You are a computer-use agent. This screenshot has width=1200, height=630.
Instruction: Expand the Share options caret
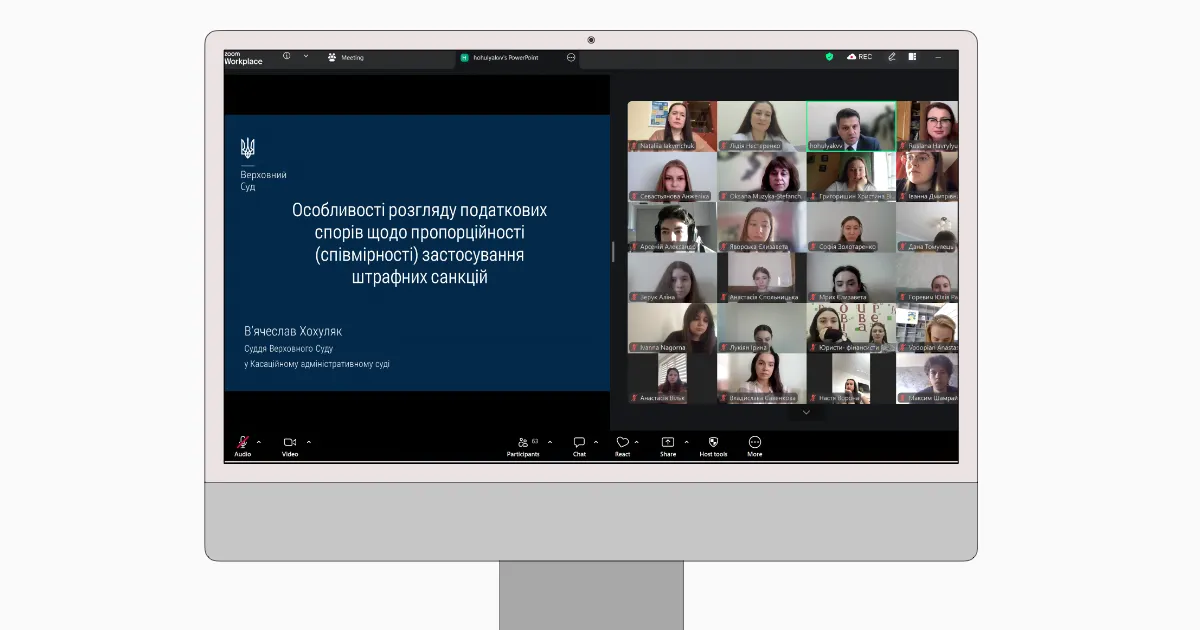click(686, 442)
